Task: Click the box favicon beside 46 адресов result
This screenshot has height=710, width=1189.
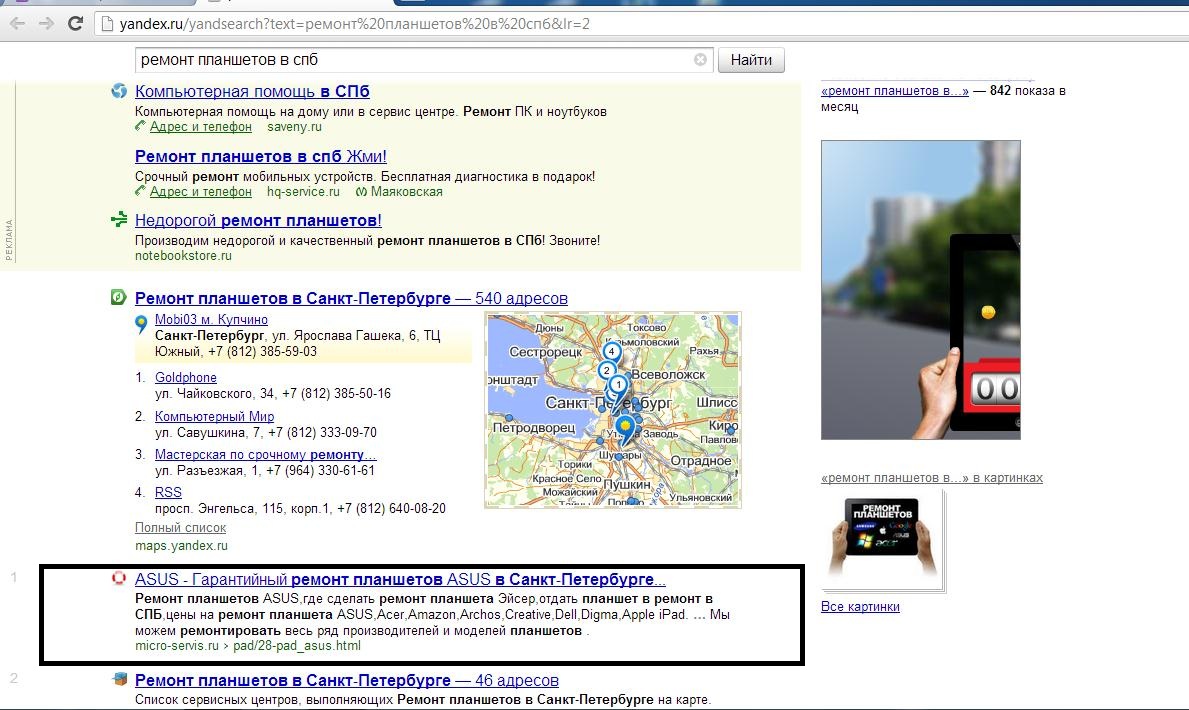Action: click(x=120, y=679)
